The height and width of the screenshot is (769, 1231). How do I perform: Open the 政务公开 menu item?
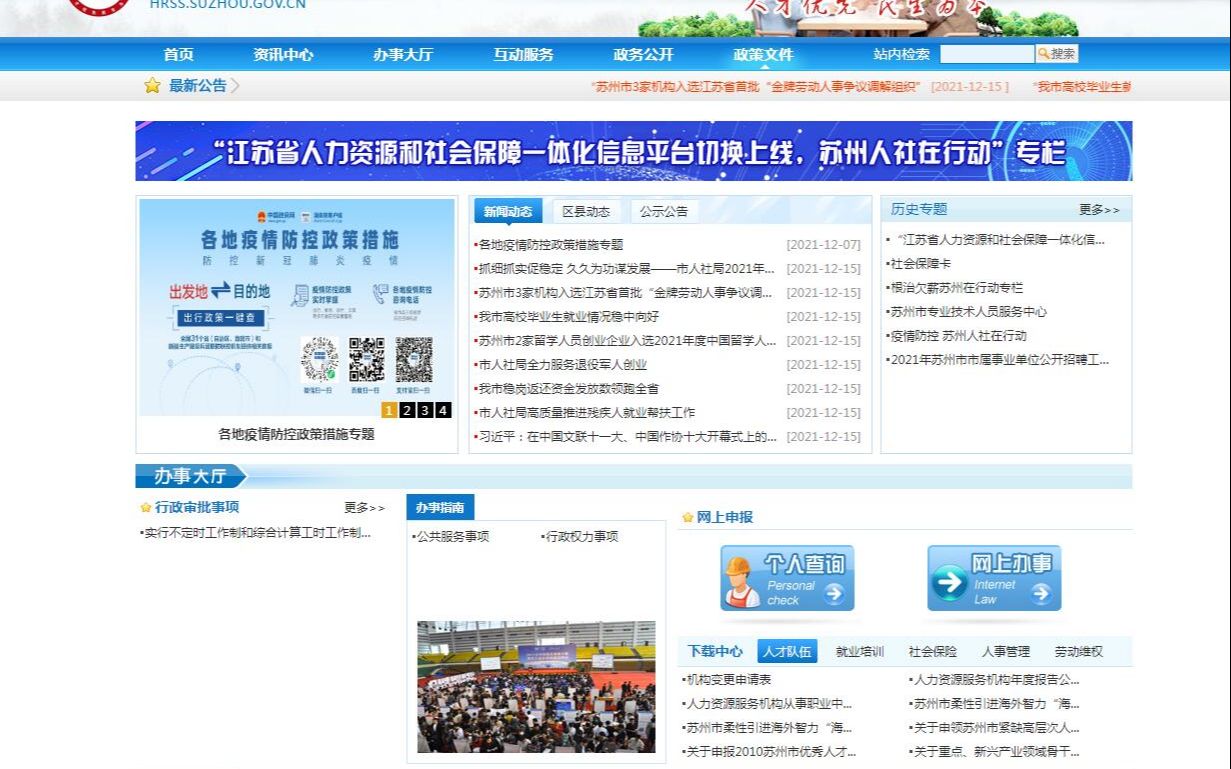click(646, 55)
